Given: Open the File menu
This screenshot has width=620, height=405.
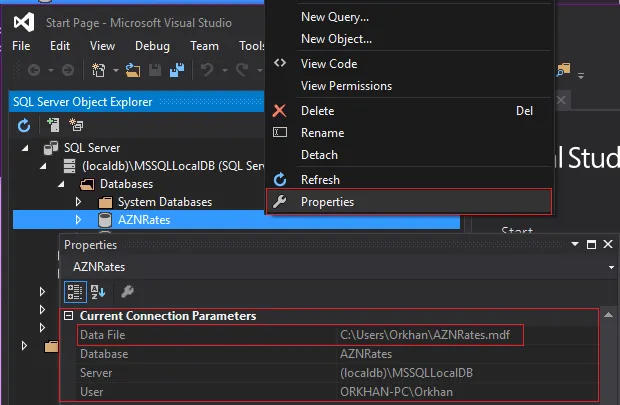Looking at the screenshot, I should pos(21,46).
